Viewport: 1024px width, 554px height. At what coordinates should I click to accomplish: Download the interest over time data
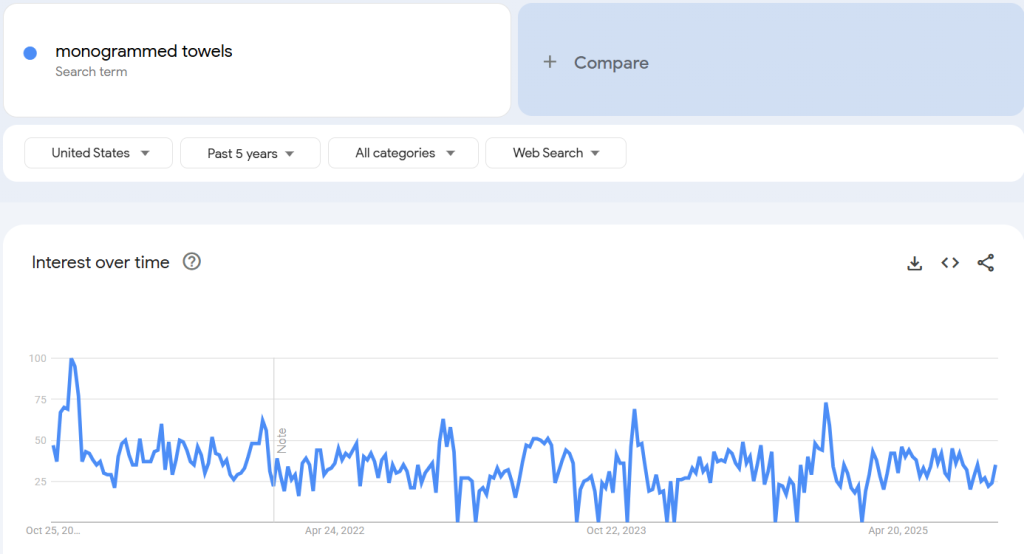914,263
